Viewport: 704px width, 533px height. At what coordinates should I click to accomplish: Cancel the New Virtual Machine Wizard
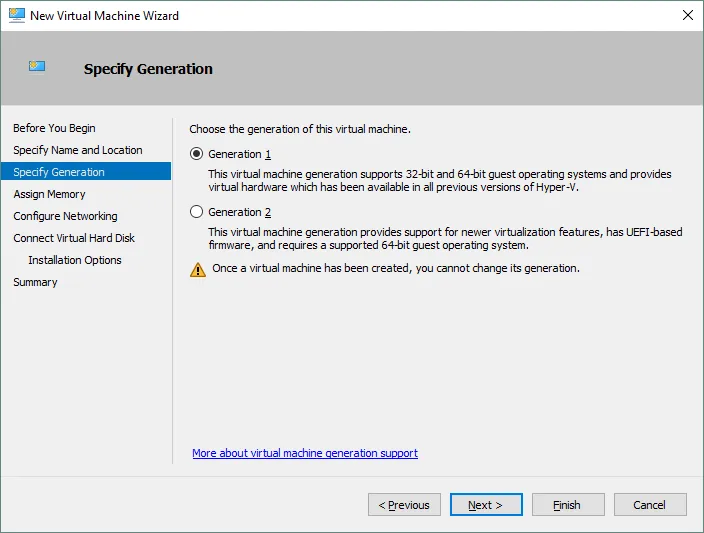point(650,505)
